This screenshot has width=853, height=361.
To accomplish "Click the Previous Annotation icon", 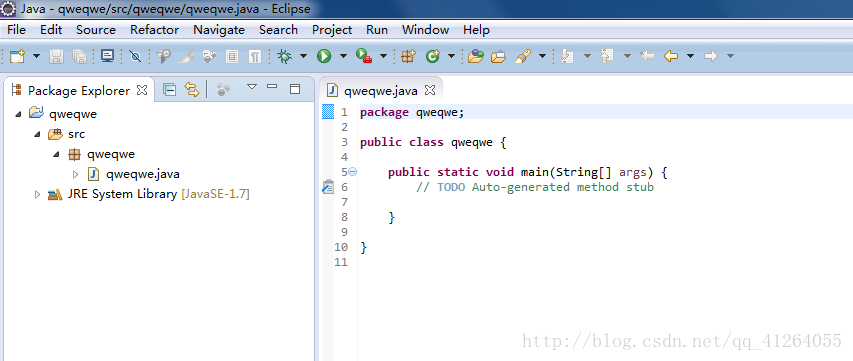I will pos(607,56).
